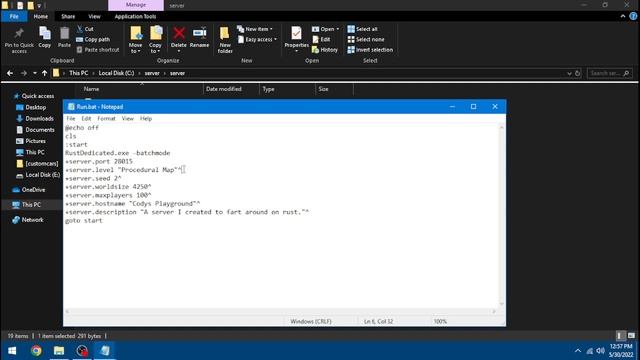This screenshot has width=640, height=360.
Task: Click Copy path in ribbon
Action: [x=93, y=40]
